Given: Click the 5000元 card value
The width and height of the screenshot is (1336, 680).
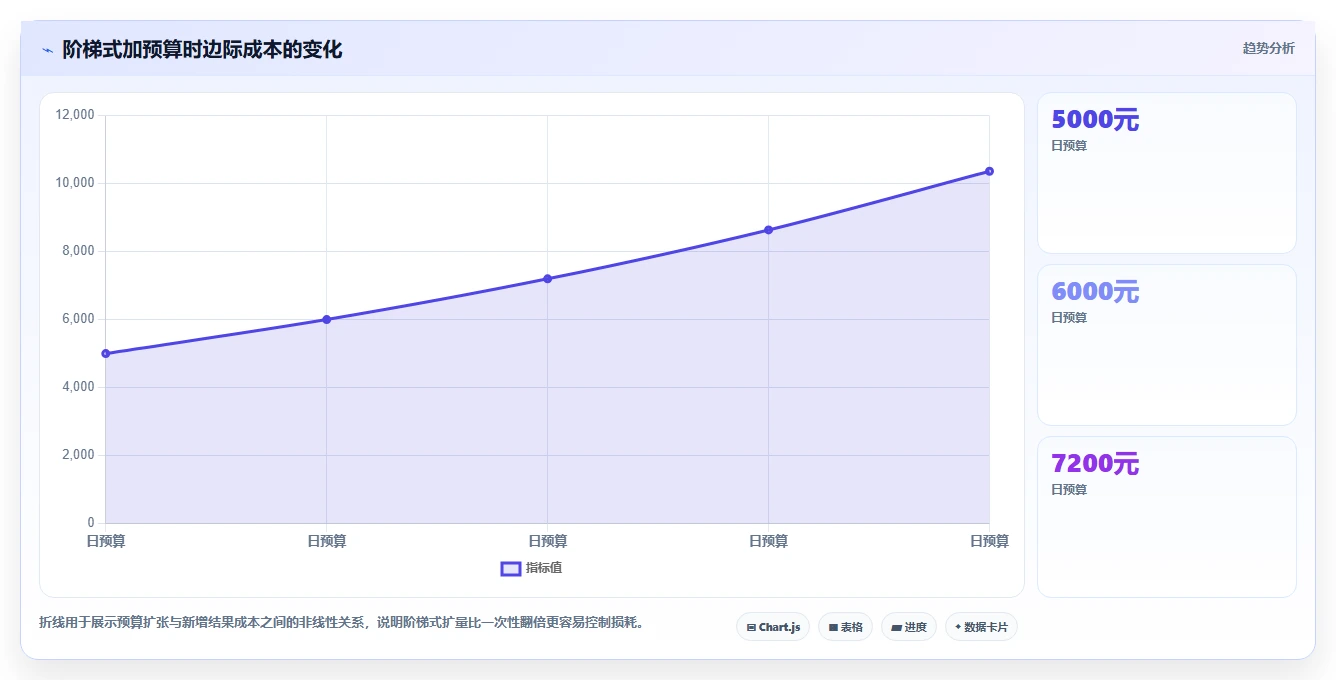Looking at the screenshot, I should (x=1095, y=120).
